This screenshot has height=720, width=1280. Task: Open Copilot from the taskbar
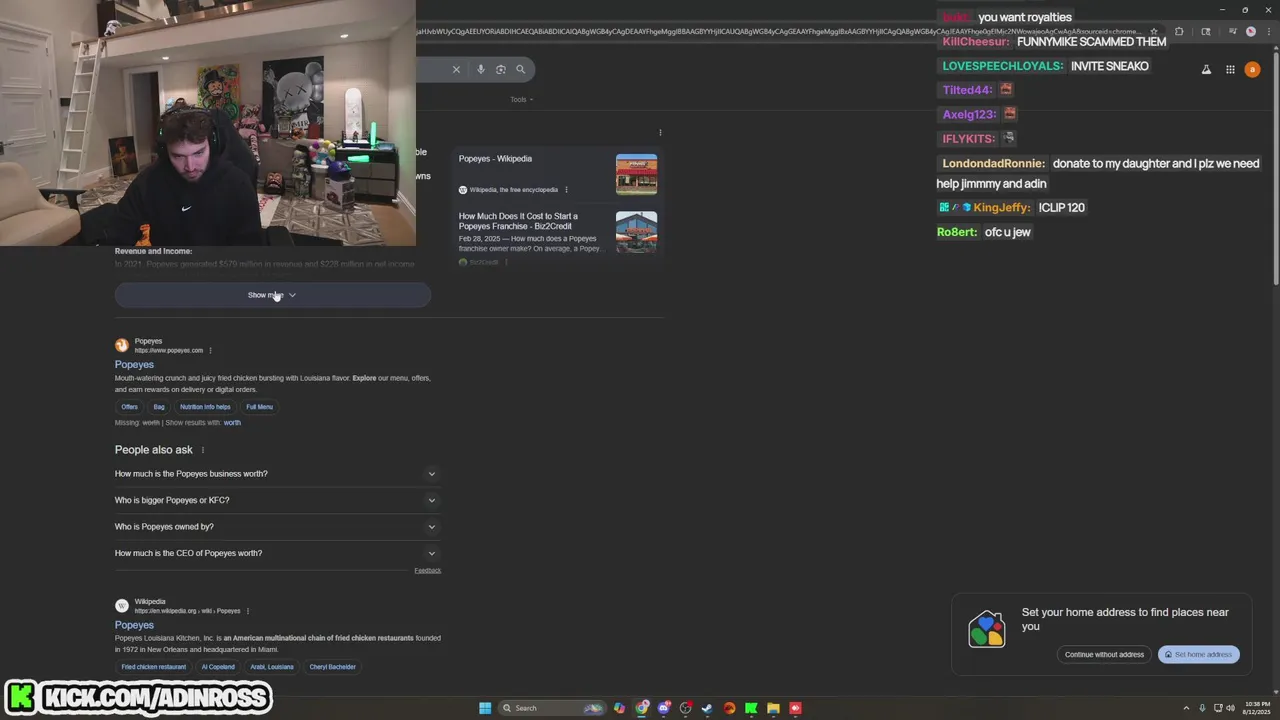(620, 708)
